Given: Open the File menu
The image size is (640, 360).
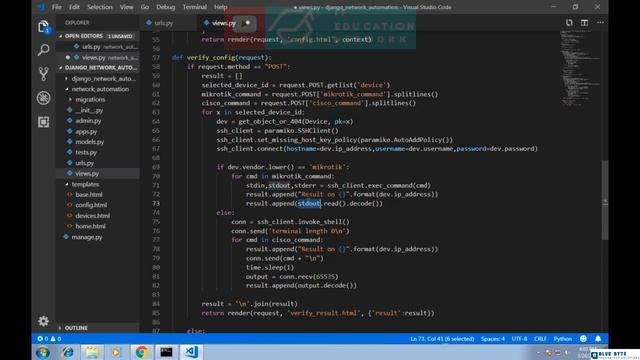Looking at the screenshot, I should [56, 7].
